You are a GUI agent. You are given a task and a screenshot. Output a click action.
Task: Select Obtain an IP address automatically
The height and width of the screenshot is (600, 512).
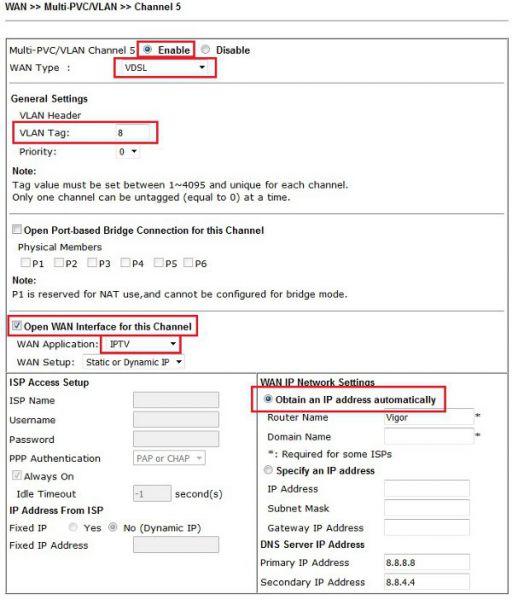coord(269,399)
